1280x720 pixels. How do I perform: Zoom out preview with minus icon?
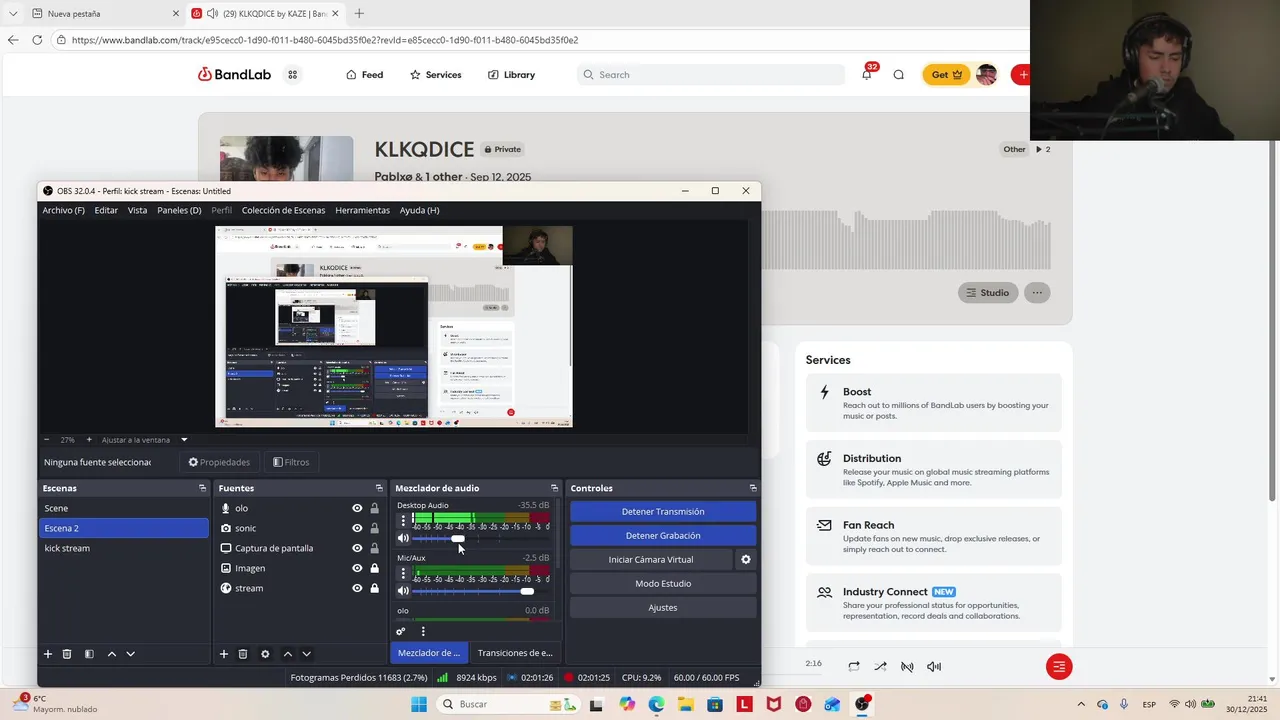46,439
